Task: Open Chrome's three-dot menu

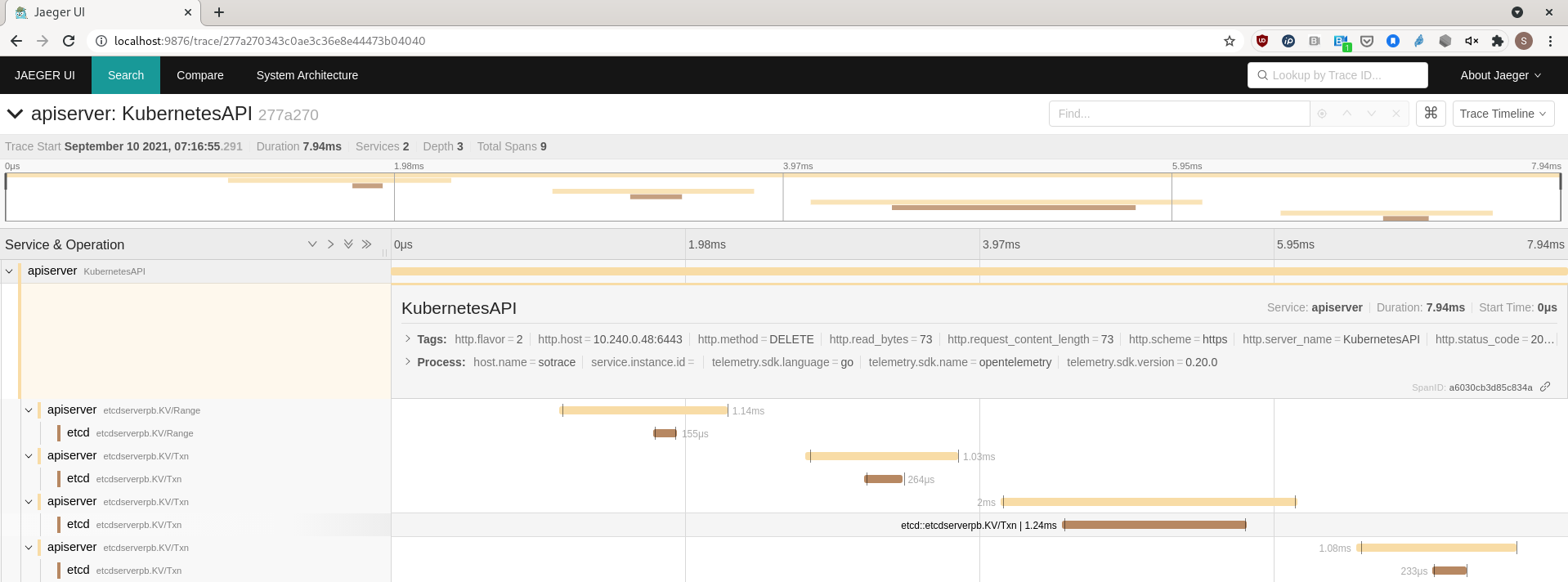Action: pyautogui.click(x=1550, y=41)
